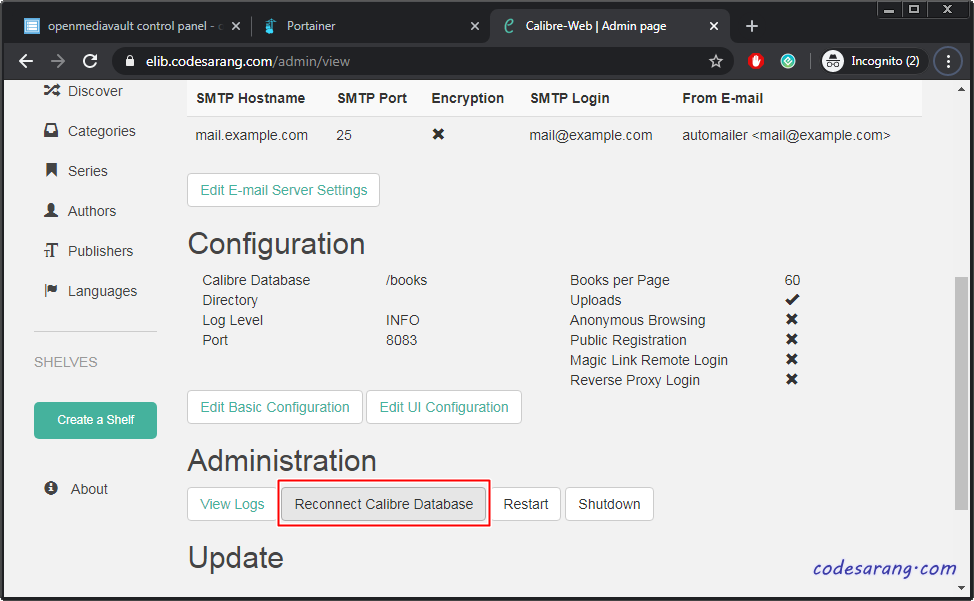
Task: Select the Calibre-Web Admin page tab
Action: pos(596,26)
